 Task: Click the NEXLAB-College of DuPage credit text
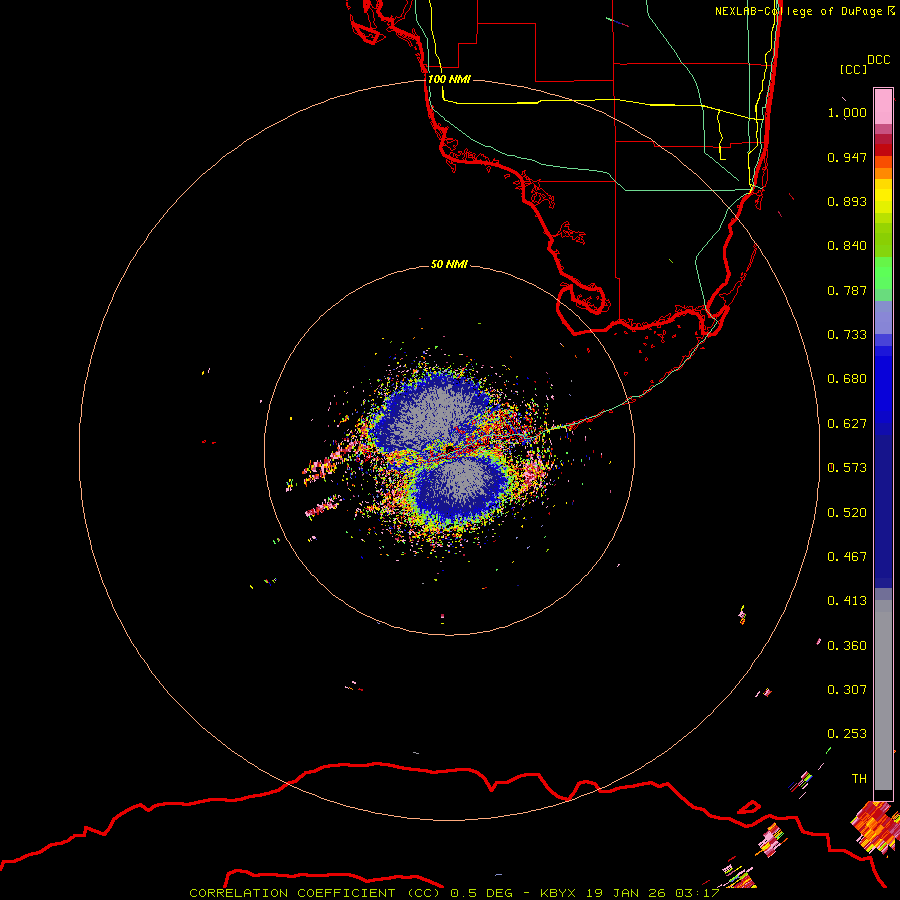(798, 11)
